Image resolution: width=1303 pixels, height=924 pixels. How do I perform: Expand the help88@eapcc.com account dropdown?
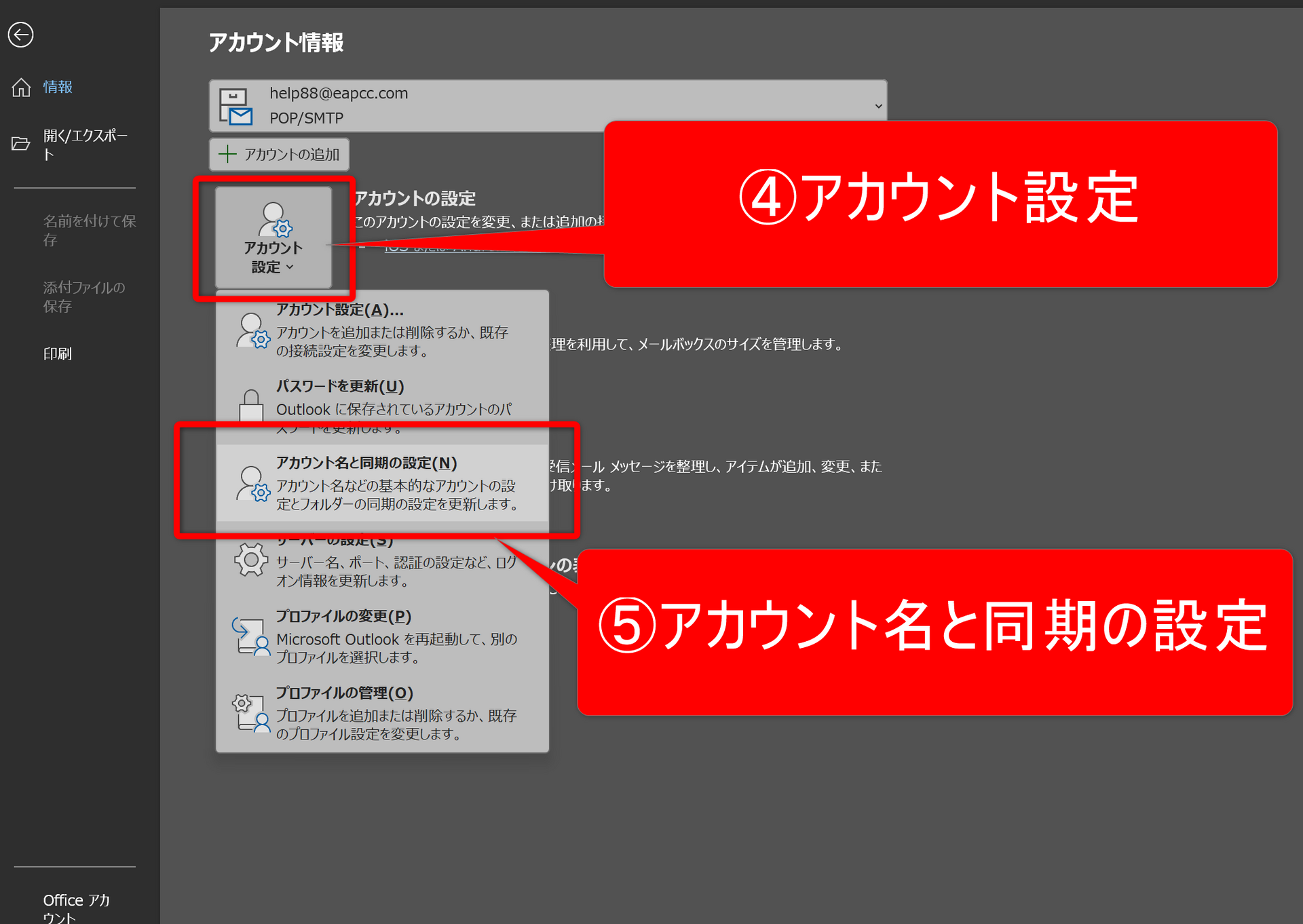(x=878, y=106)
